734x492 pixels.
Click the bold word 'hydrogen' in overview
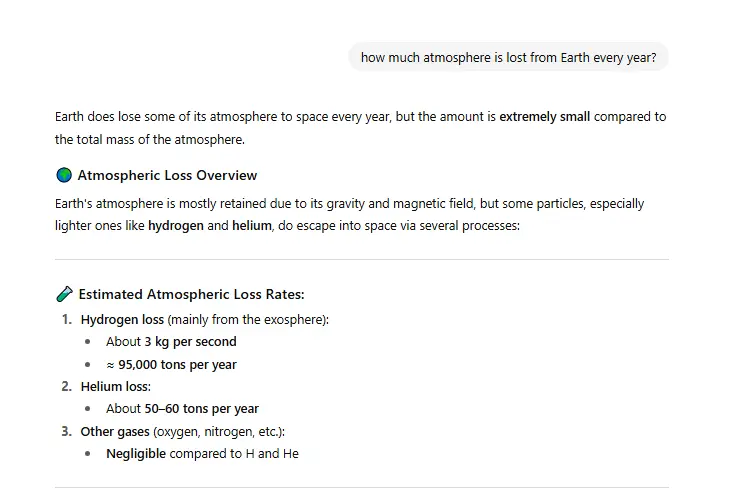[x=176, y=226]
